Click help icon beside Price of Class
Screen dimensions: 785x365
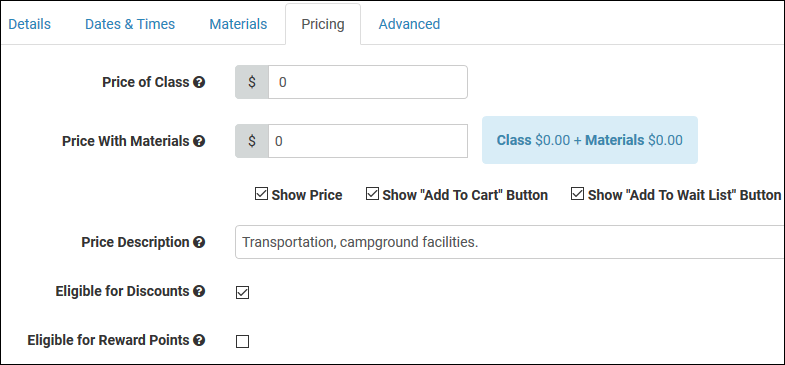pos(199,82)
